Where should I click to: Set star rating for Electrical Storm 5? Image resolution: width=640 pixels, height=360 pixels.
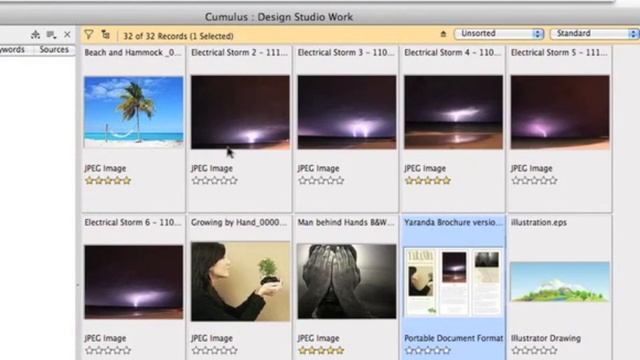pos(534,180)
